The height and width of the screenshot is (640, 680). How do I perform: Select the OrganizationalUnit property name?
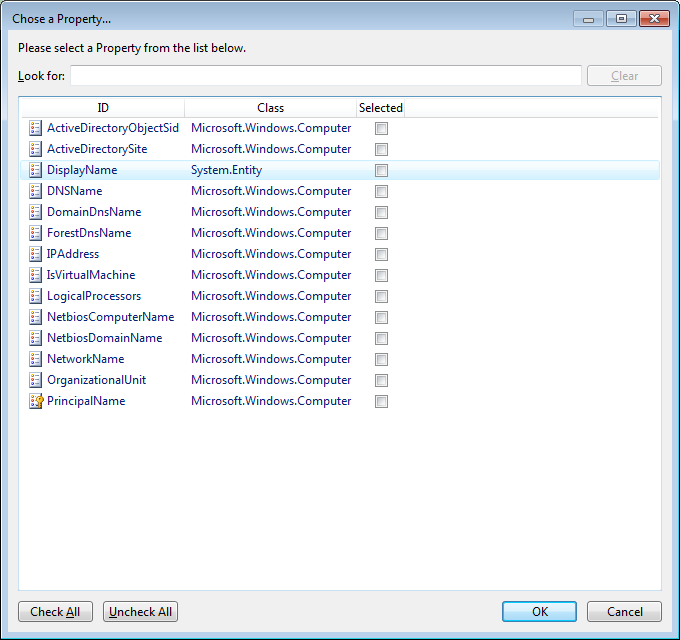96,380
